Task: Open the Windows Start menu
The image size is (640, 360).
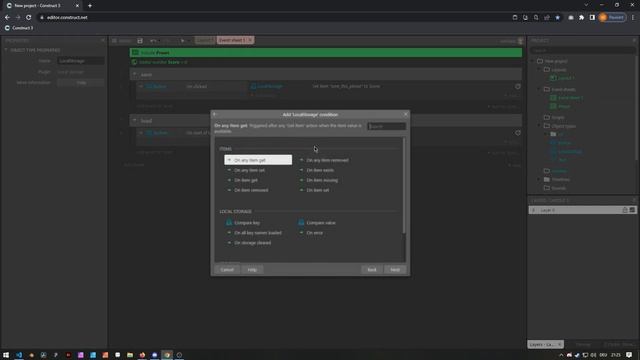Action: [6, 355]
